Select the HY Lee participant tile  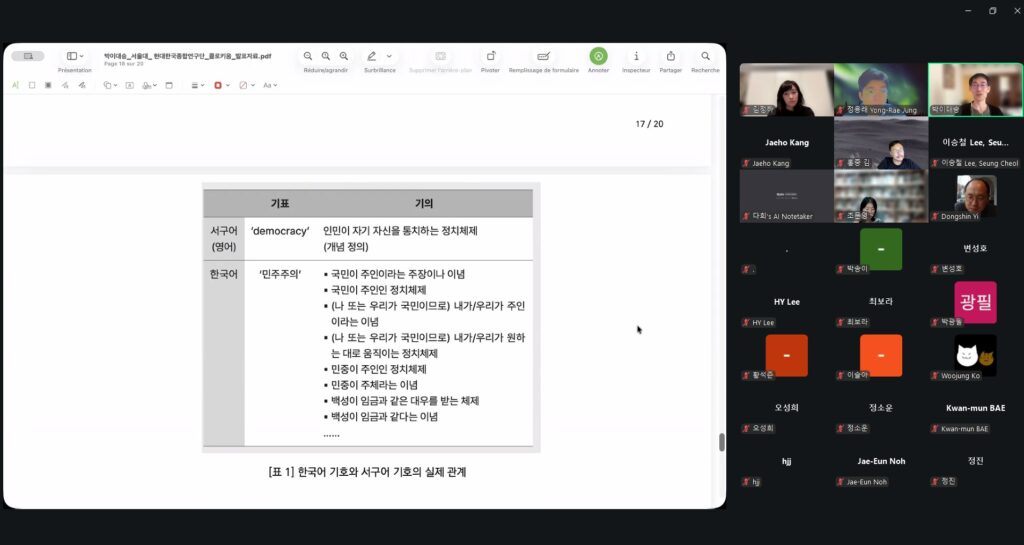[x=786, y=303]
